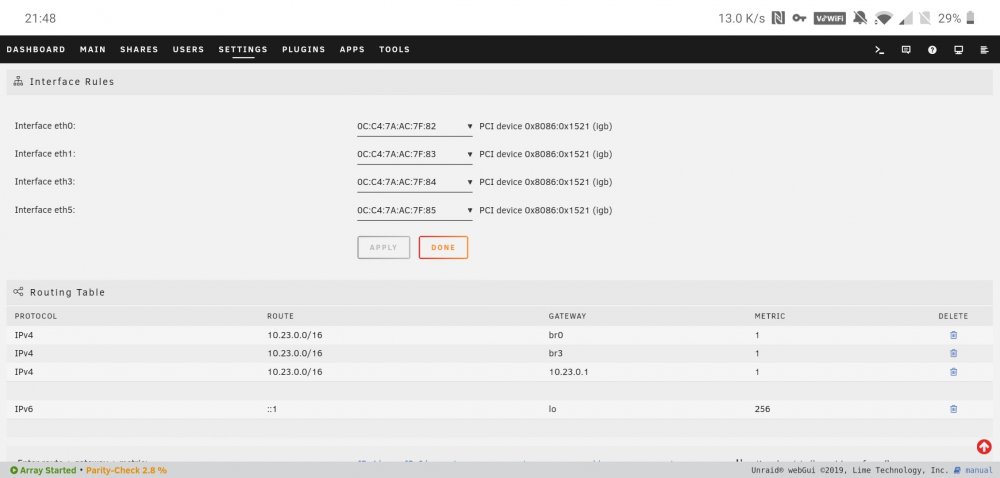Click the Interface Rules section header

point(500,82)
